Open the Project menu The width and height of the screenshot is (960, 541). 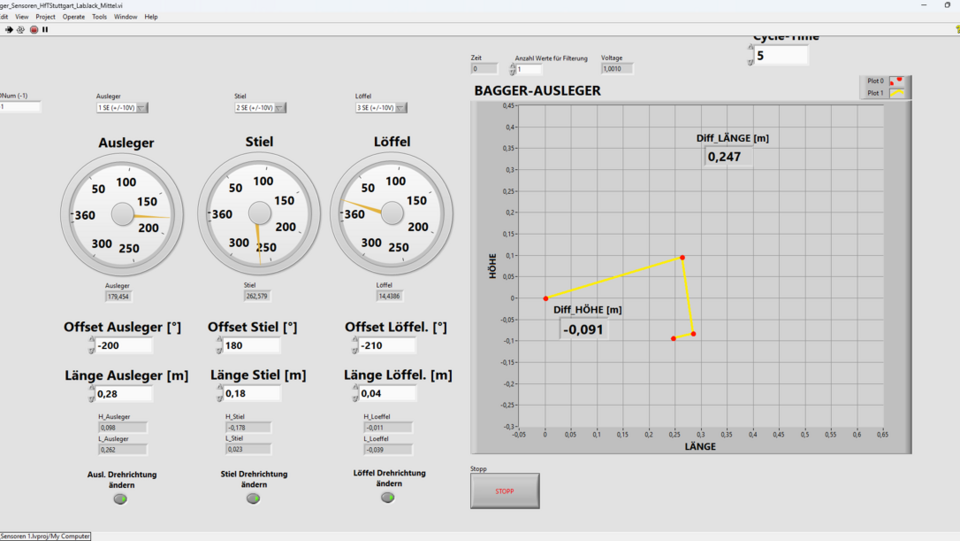click(45, 17)
